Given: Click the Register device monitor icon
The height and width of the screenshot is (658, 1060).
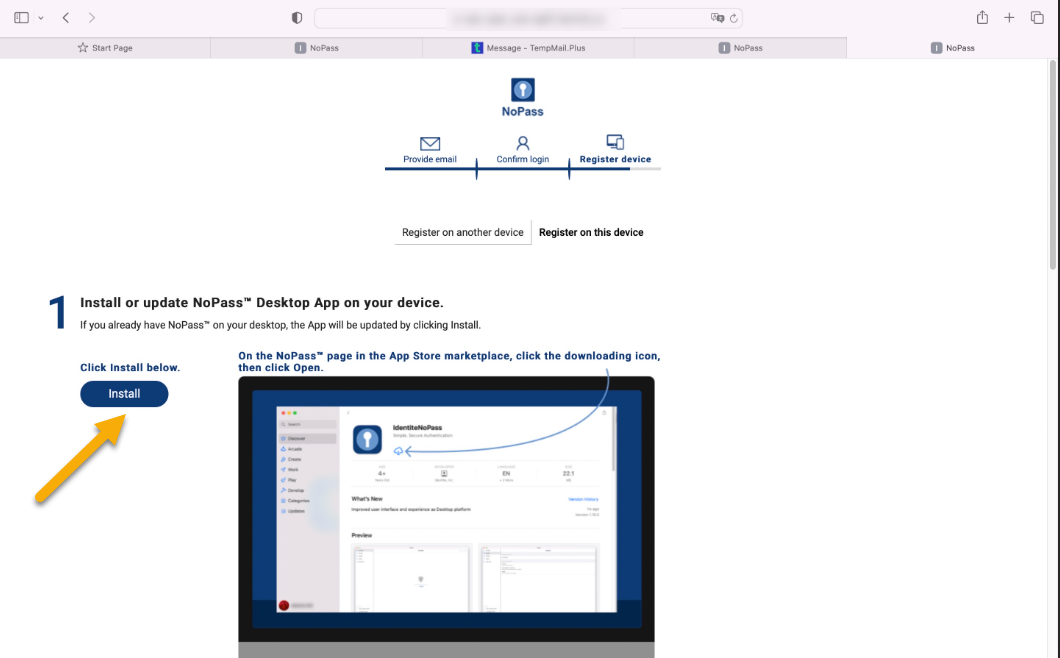Looking at the screenshot, I should click(x=615, y=143).
